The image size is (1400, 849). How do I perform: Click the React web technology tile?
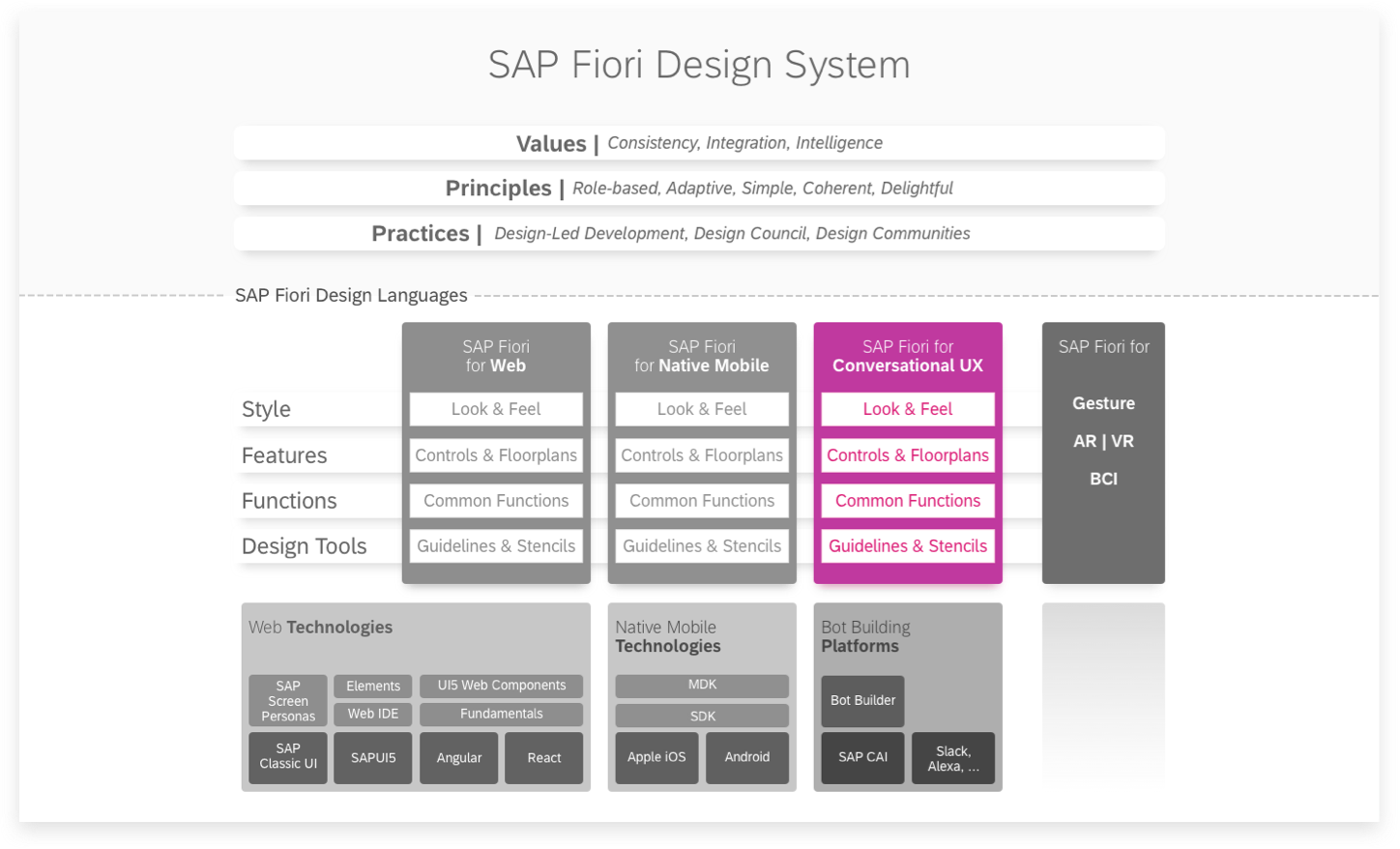click(x=543, y=758)
